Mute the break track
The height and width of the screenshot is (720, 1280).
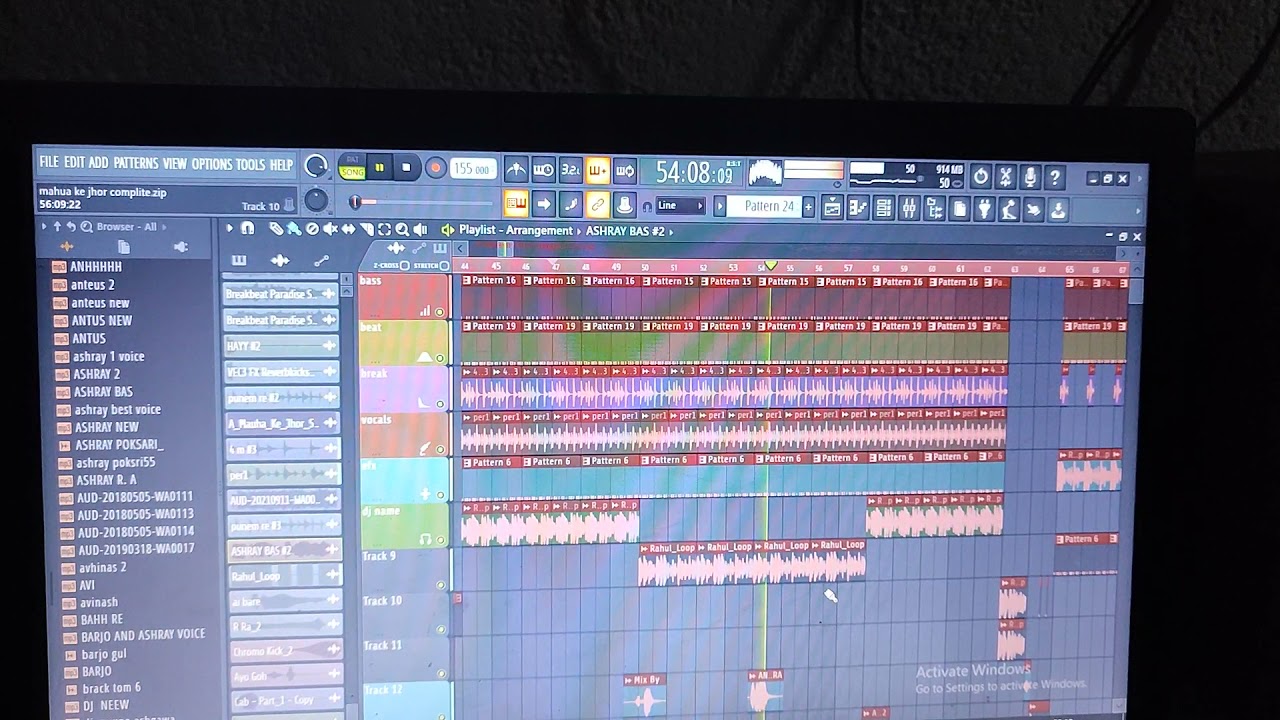pos(440,403)
